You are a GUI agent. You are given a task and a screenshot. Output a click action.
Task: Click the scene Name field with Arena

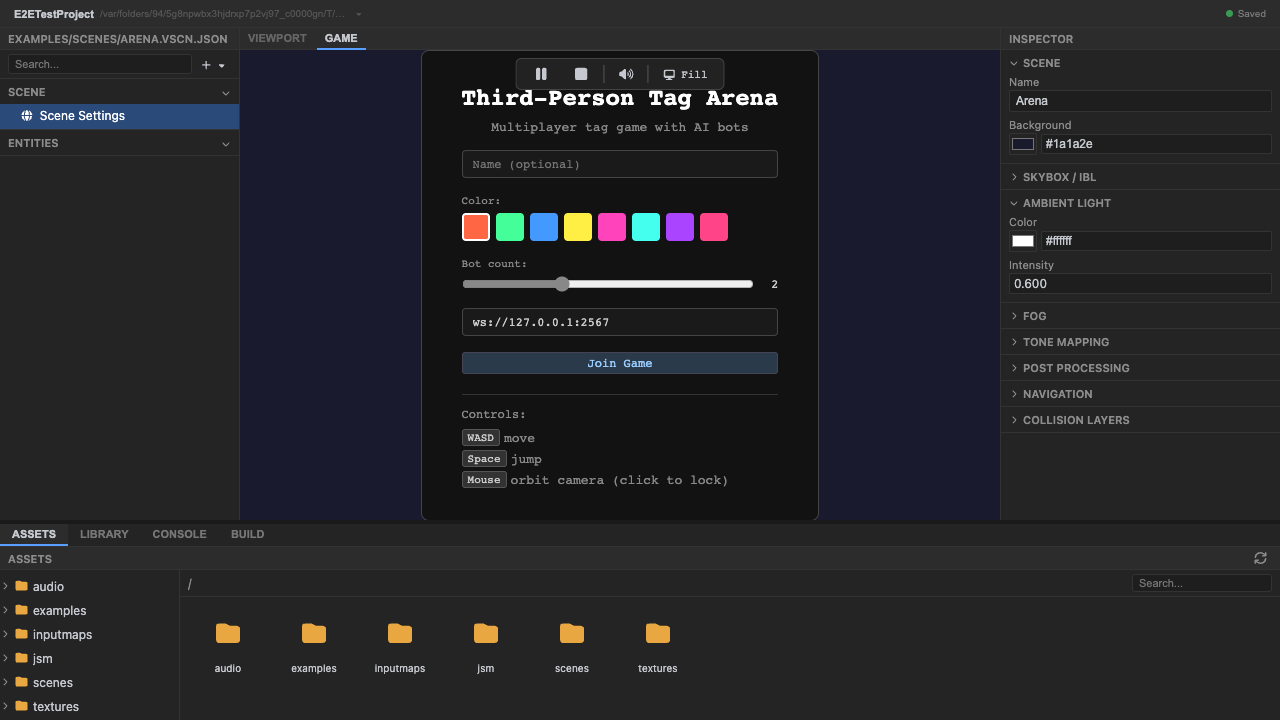(x=1140, y=101)
